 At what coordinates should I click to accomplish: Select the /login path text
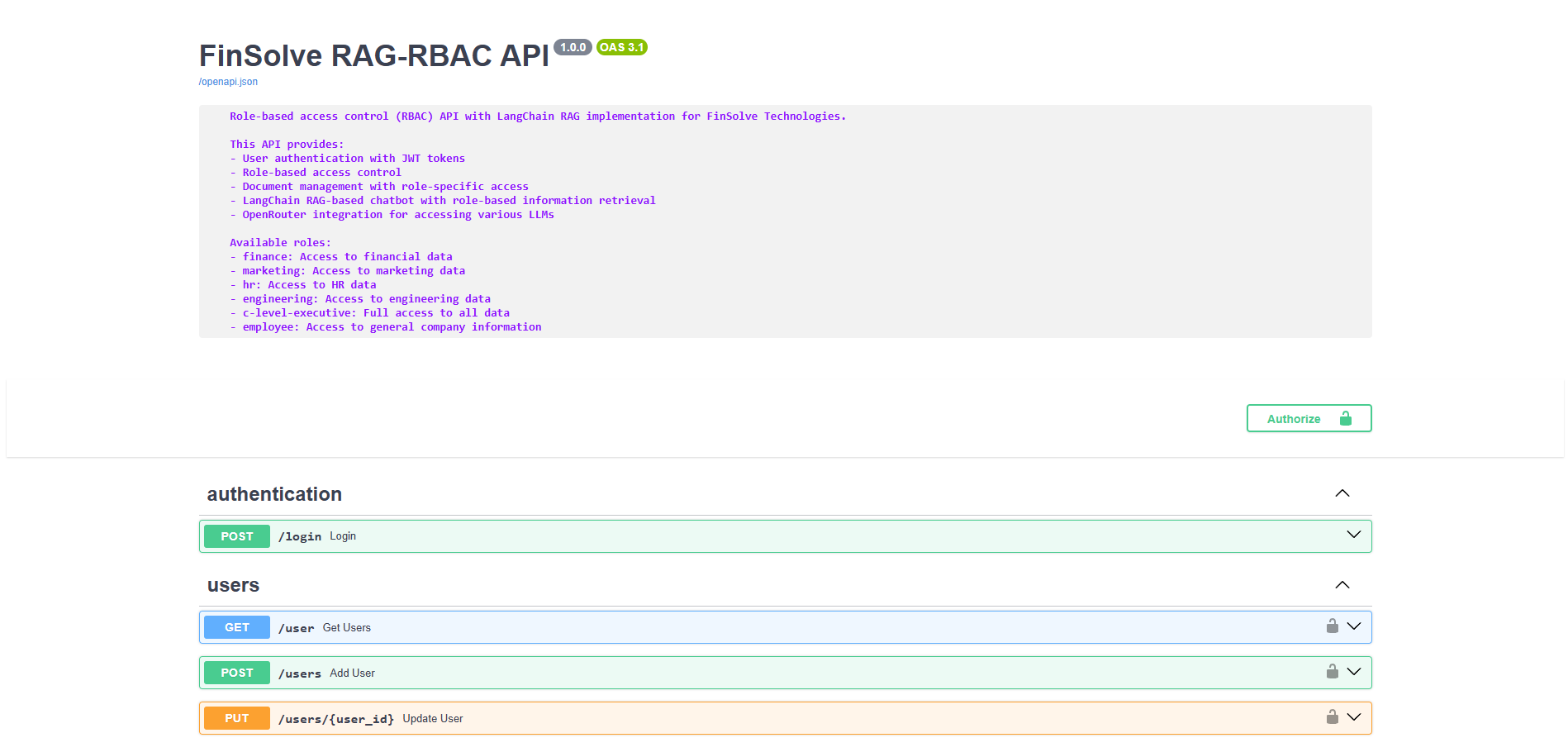(x=300, y=536)
